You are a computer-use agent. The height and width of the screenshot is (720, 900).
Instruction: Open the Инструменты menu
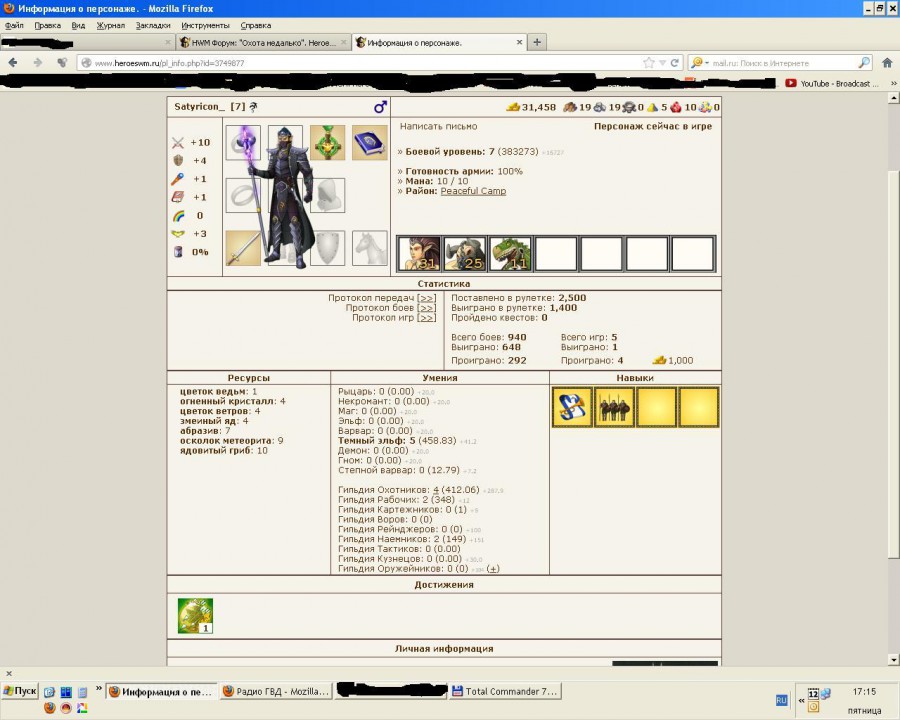click(205, 25)
